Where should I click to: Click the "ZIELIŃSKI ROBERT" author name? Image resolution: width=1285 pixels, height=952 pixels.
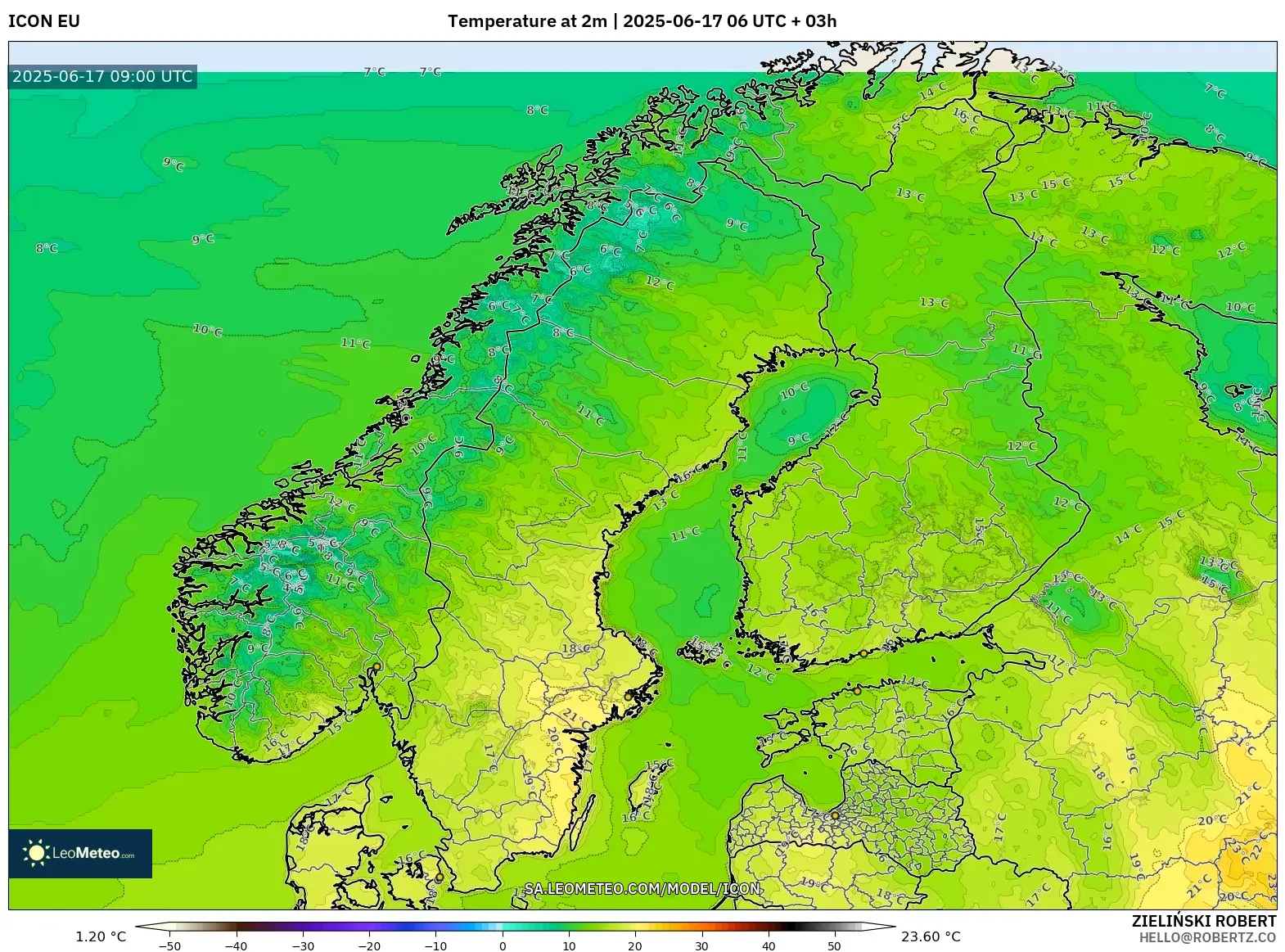(1204, 921)
